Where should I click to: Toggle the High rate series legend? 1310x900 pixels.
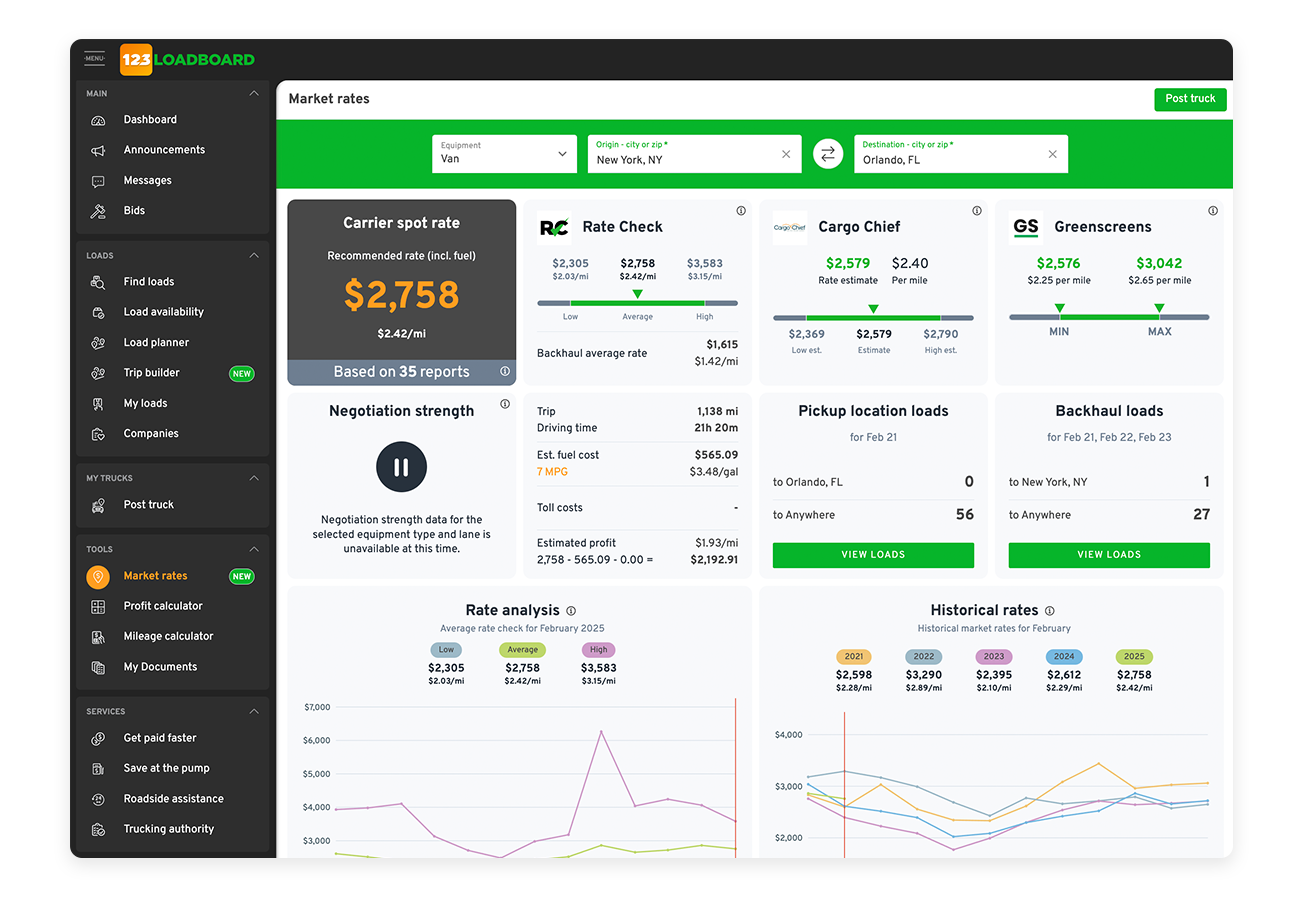click(598, 650)
